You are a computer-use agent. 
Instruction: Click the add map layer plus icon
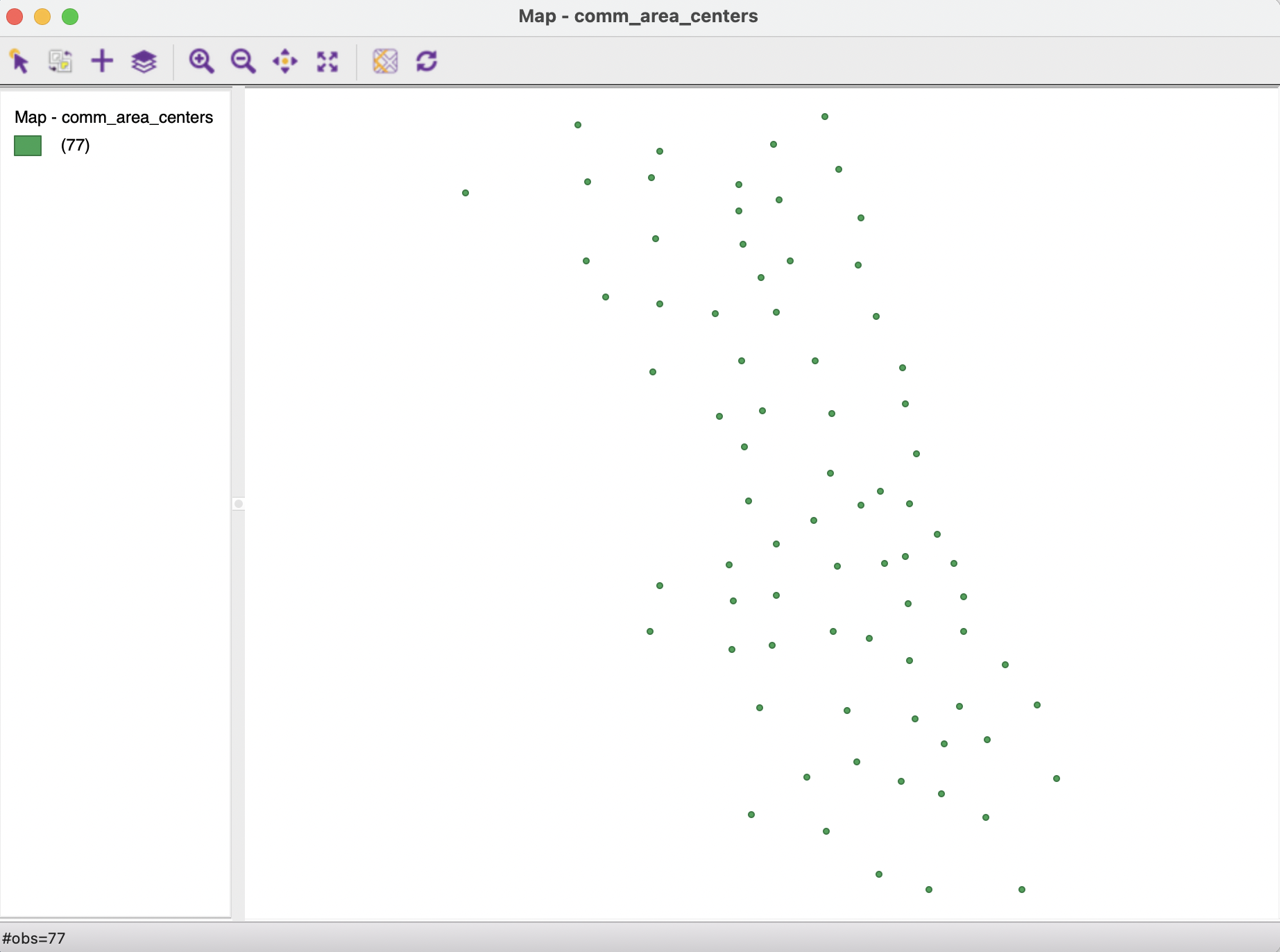click(102, 61)
